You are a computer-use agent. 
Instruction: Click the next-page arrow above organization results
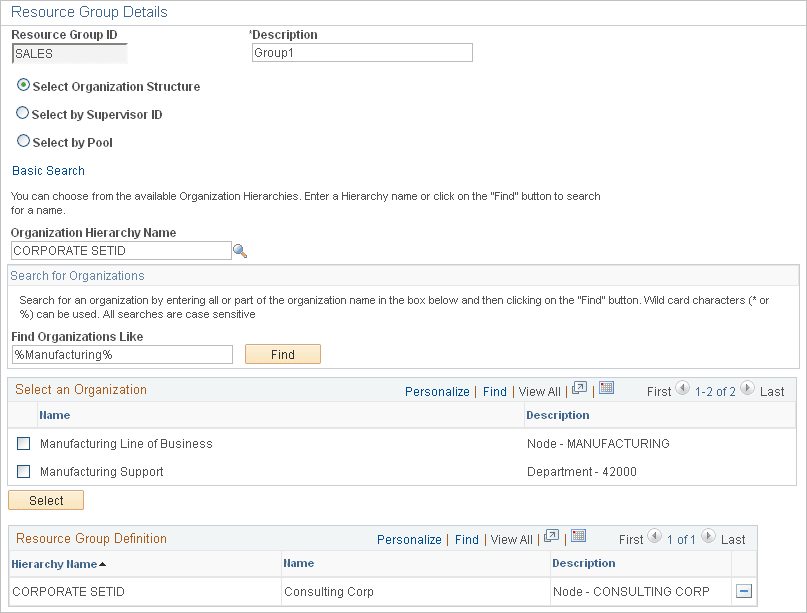coord(748,390)
